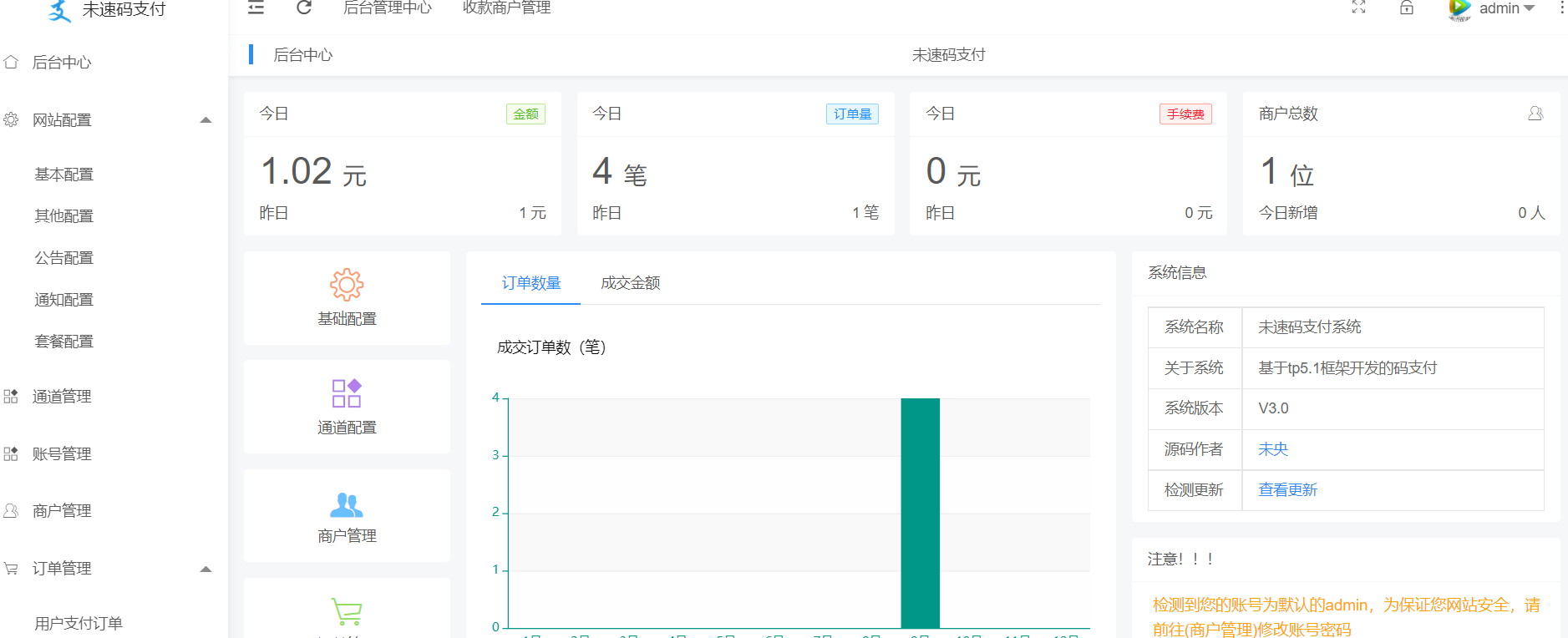Open the admin dropdown arrow

[x=1530, y=8]
